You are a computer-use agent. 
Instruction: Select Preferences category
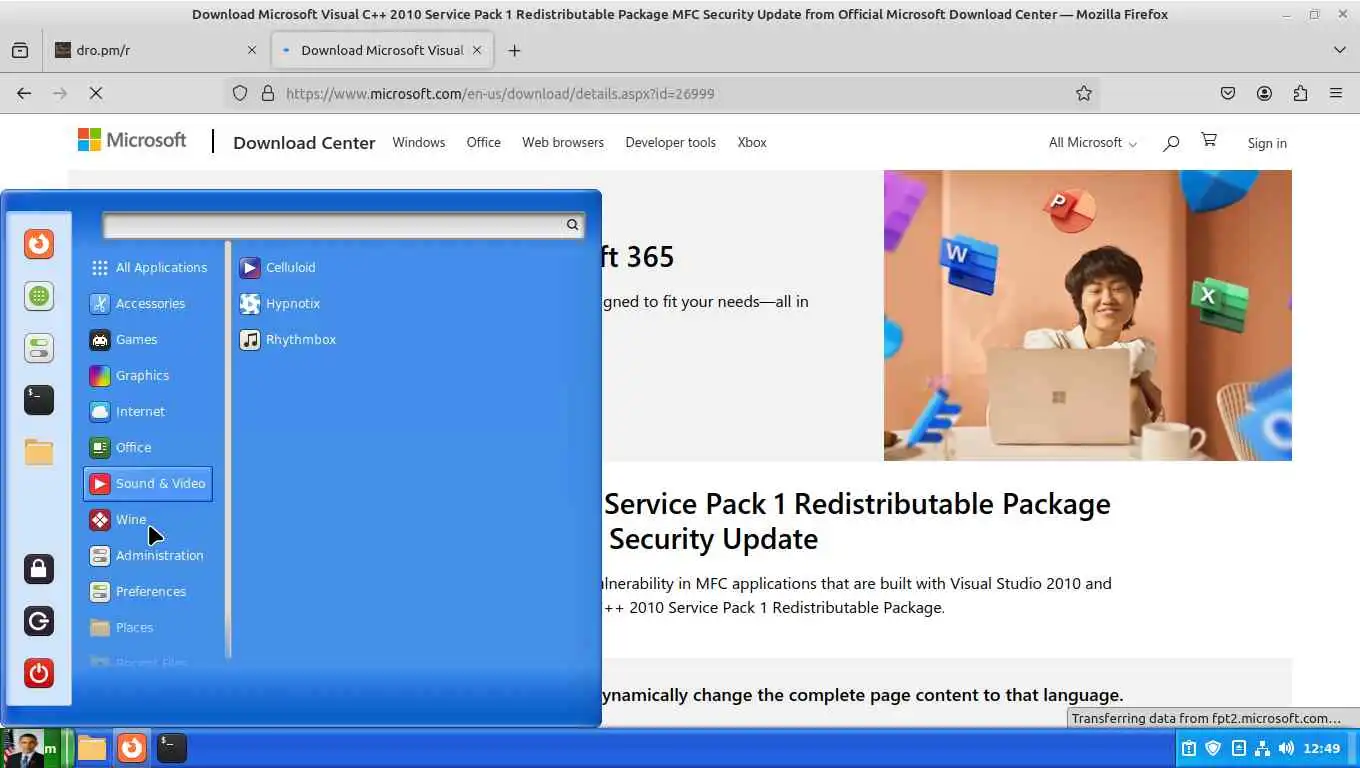148,591
